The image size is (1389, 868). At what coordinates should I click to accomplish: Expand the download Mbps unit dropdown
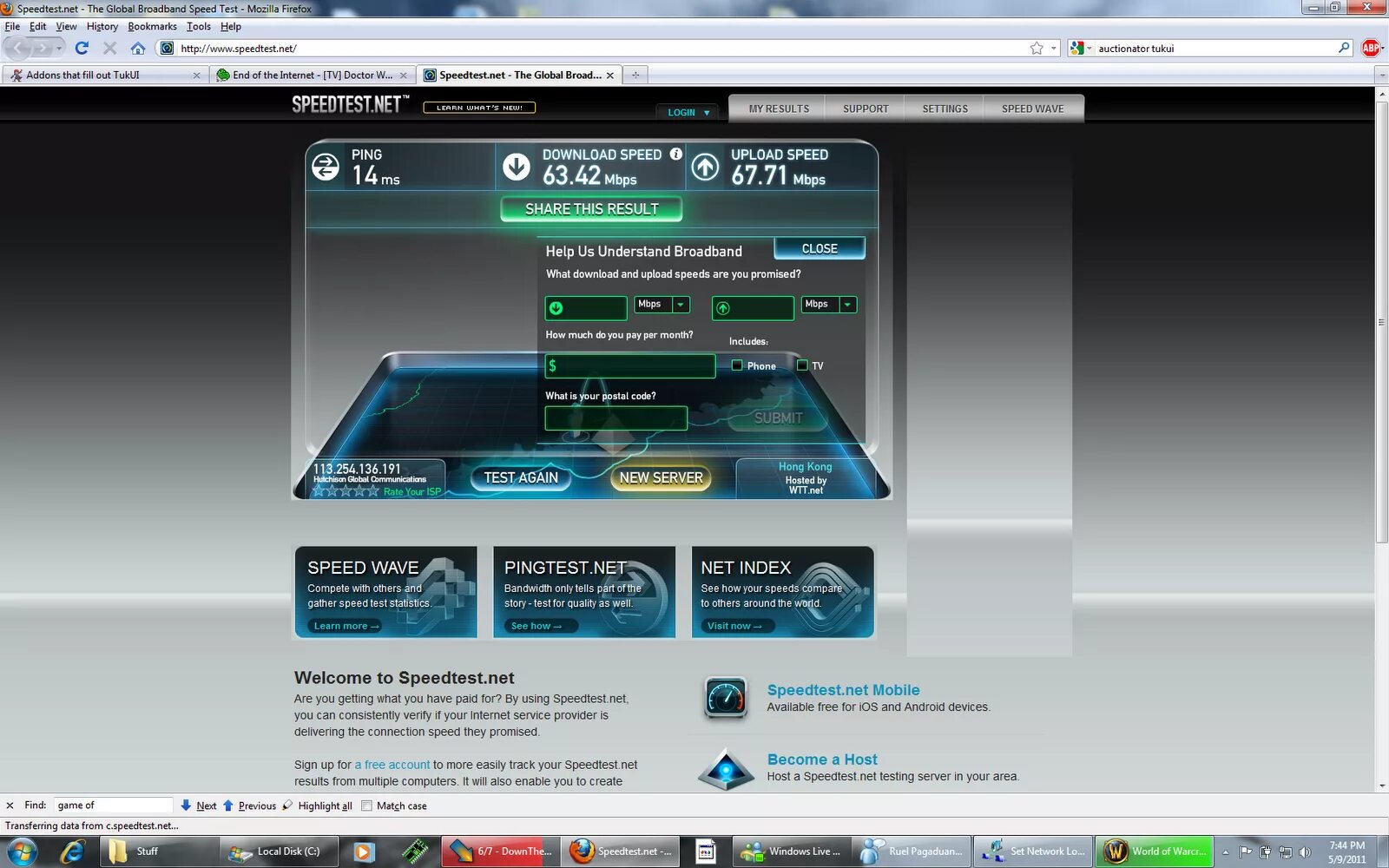coord(681,304)
